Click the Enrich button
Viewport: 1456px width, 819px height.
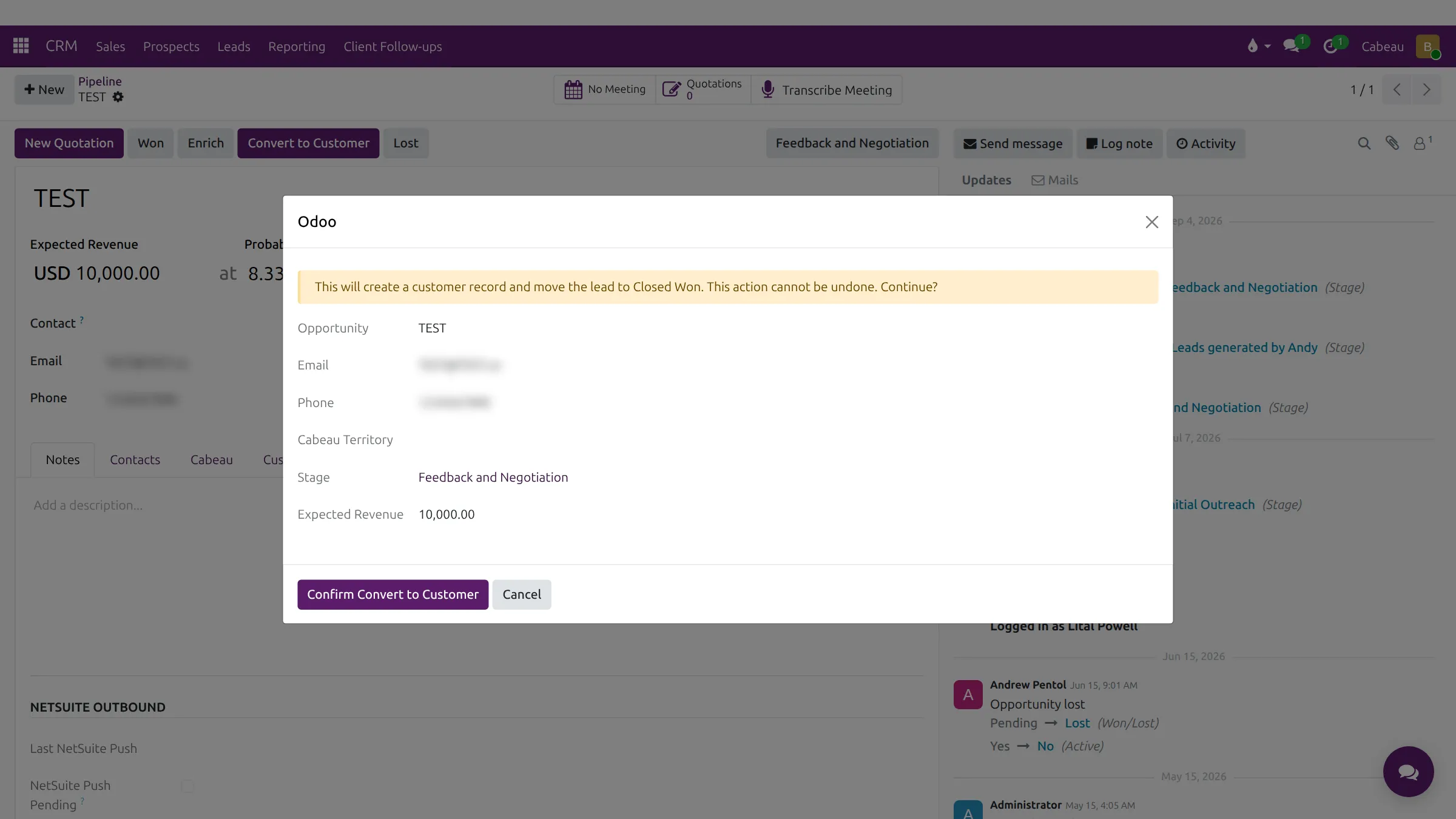206,143
